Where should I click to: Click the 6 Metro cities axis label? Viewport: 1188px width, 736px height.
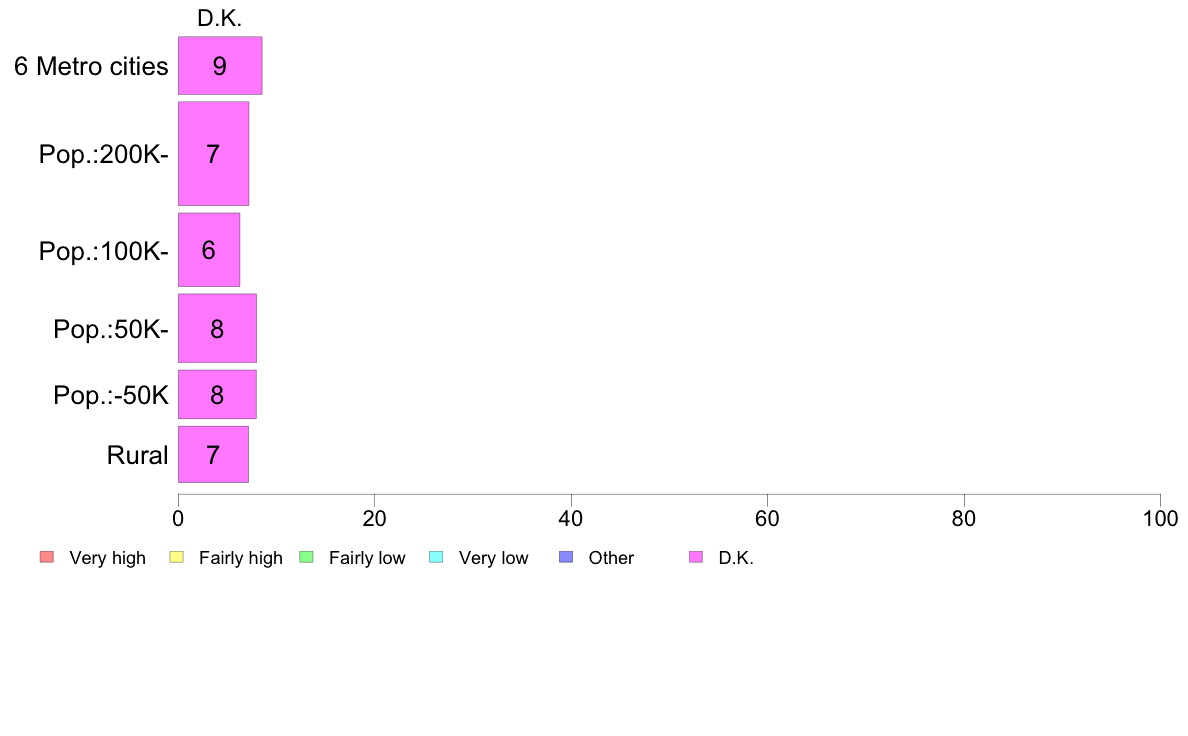click(91, 67)
